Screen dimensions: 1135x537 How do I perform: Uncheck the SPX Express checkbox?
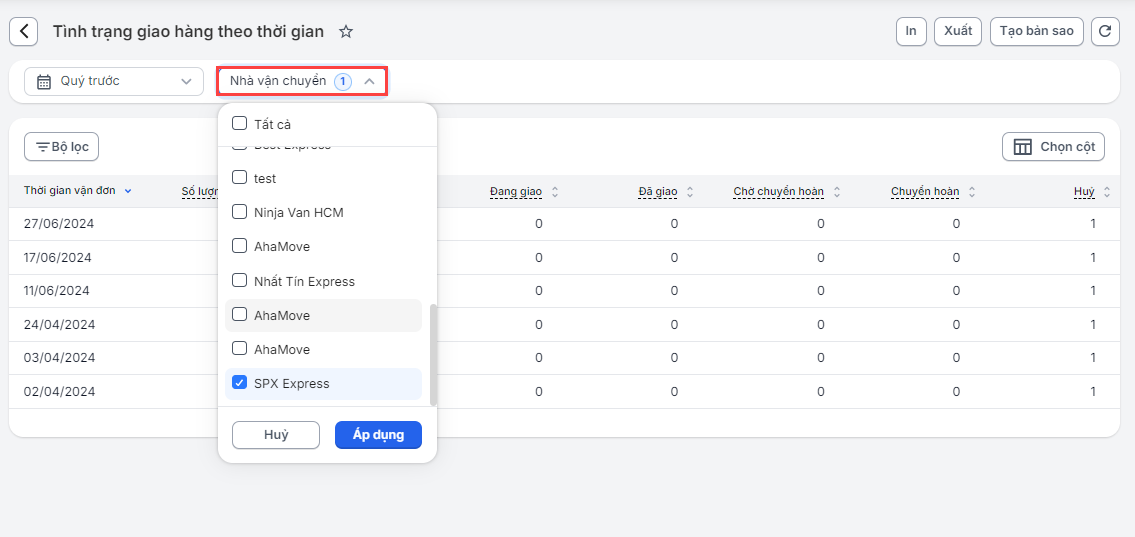(x=240, y=383)
